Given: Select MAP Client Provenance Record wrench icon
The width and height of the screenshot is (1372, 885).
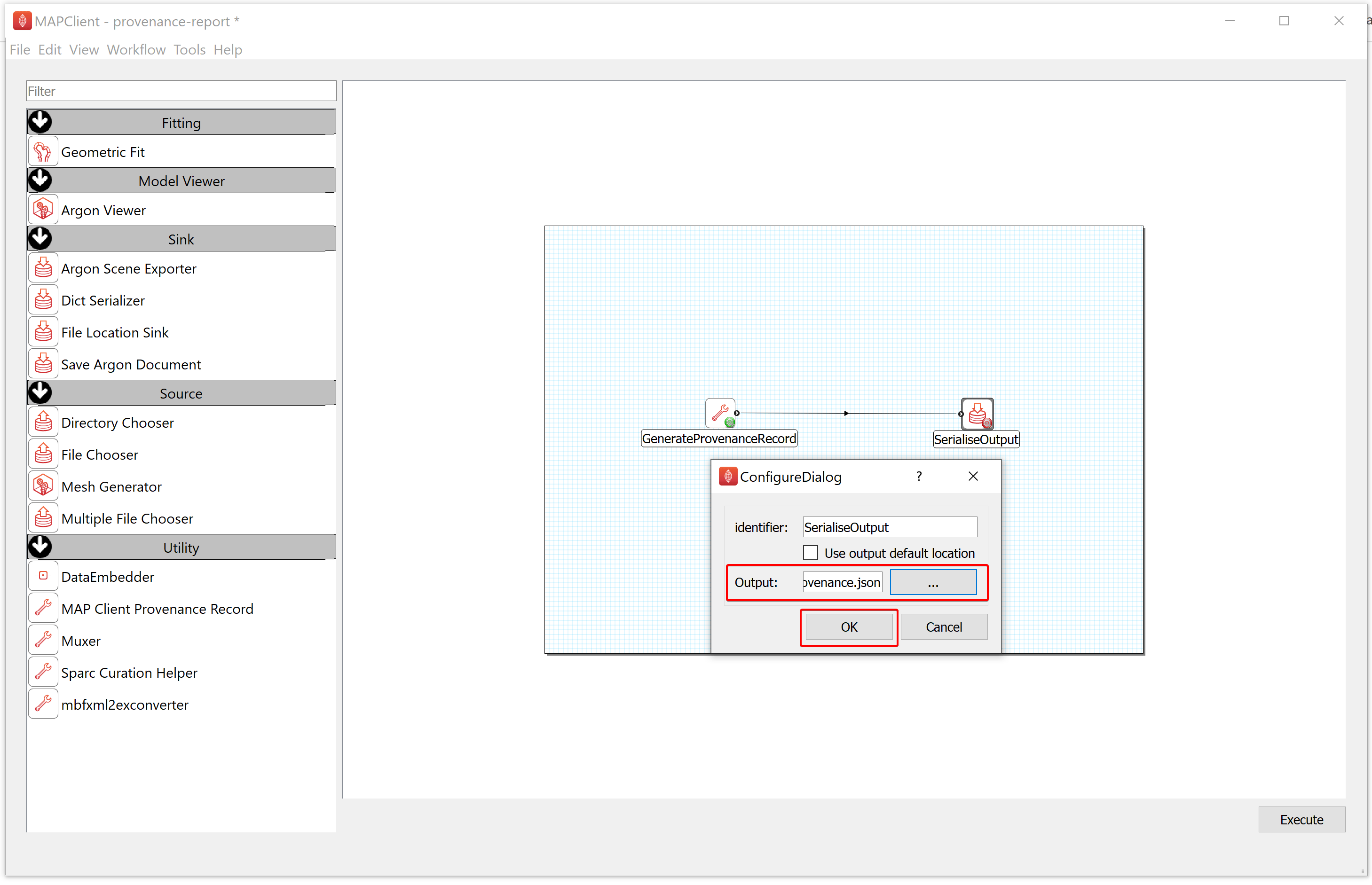Looking at the screenshot, I should 42,609.
